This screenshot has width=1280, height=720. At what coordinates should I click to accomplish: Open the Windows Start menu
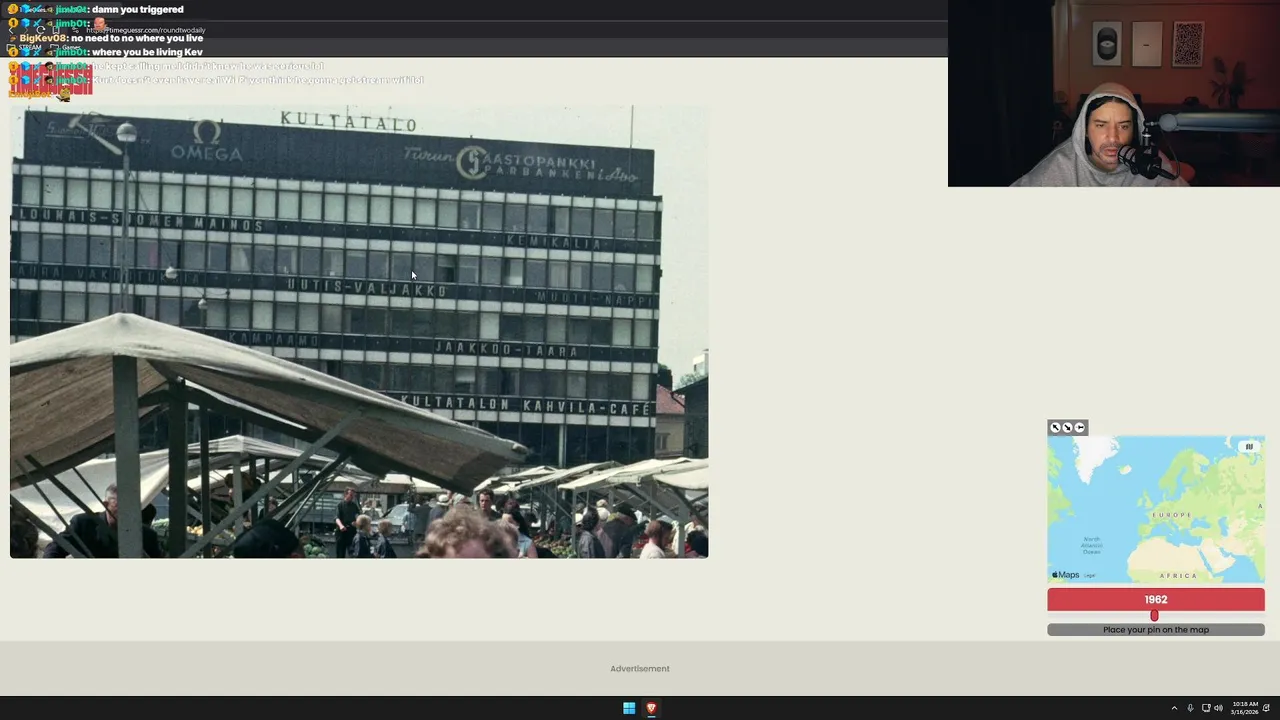629,708
